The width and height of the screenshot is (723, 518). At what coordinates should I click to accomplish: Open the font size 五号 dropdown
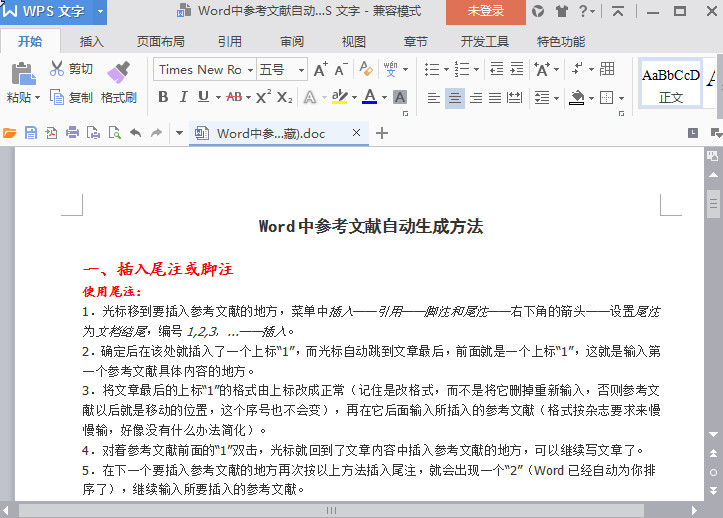click(301, 70)
